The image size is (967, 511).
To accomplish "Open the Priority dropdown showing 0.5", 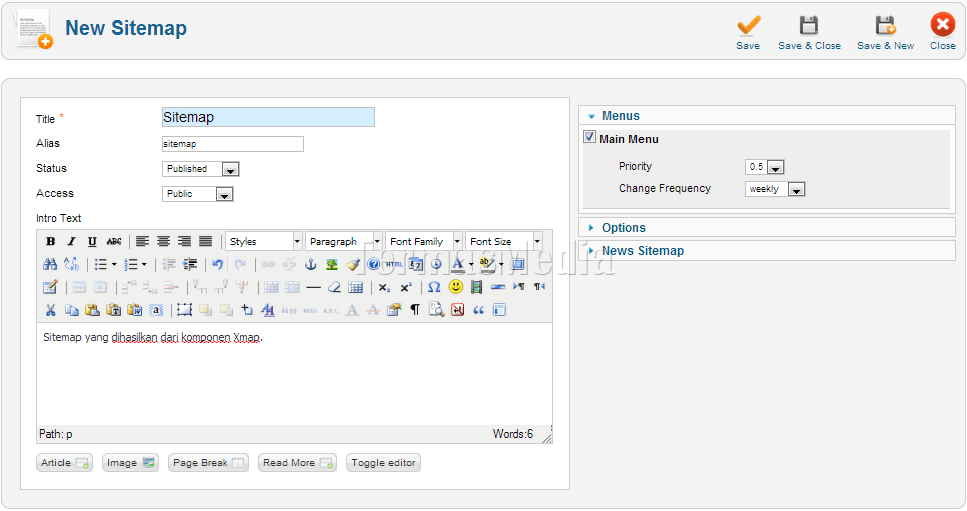I will (765, 167).
